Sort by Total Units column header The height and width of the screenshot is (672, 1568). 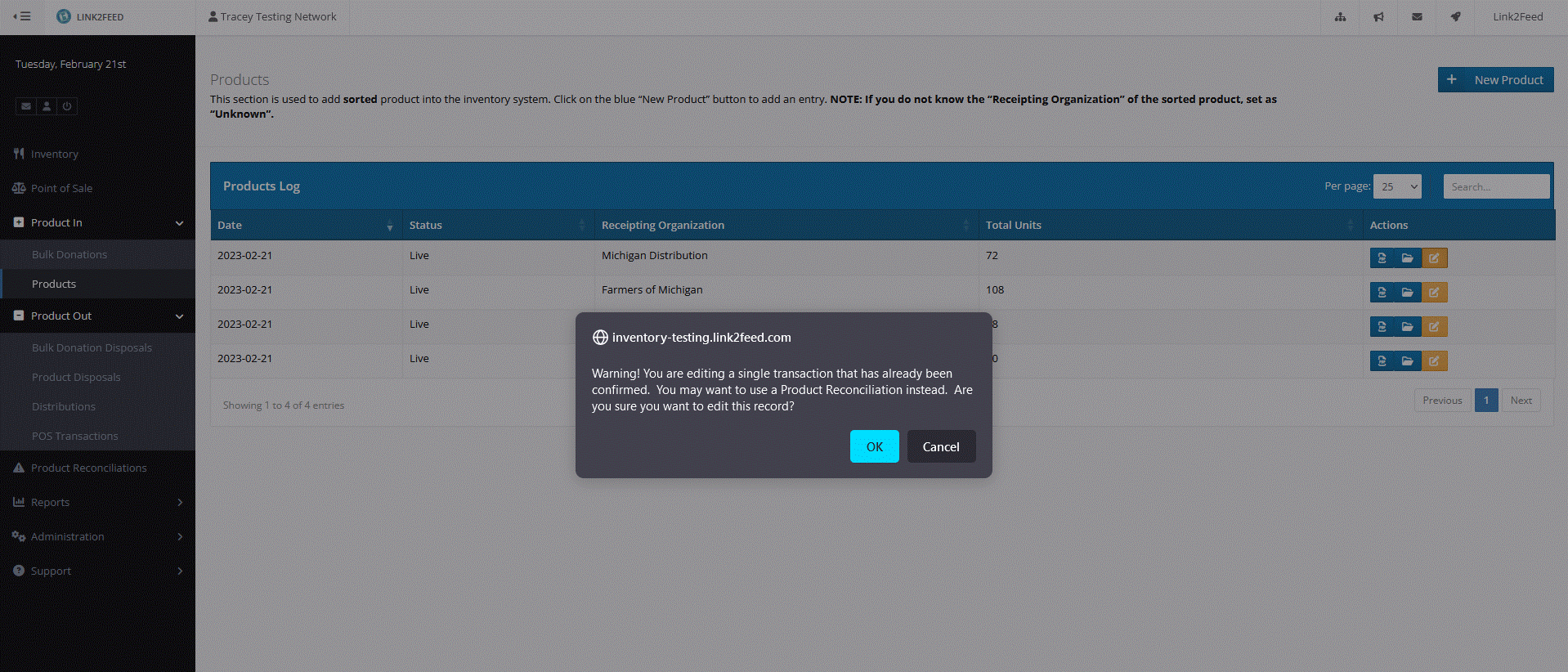click(1171, 225)
